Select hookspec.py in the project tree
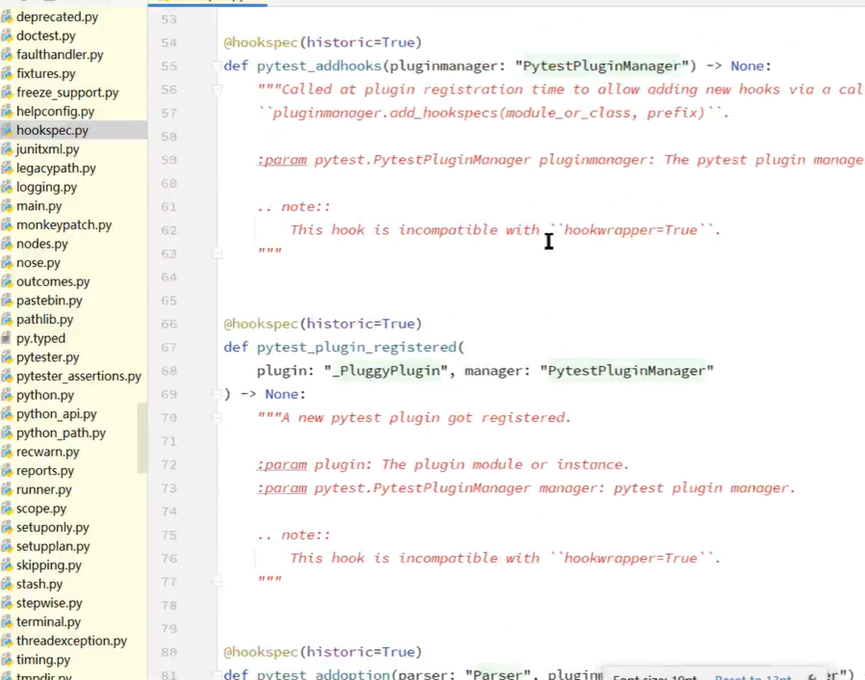Viewport: 865px width, 680px height. 52,130
